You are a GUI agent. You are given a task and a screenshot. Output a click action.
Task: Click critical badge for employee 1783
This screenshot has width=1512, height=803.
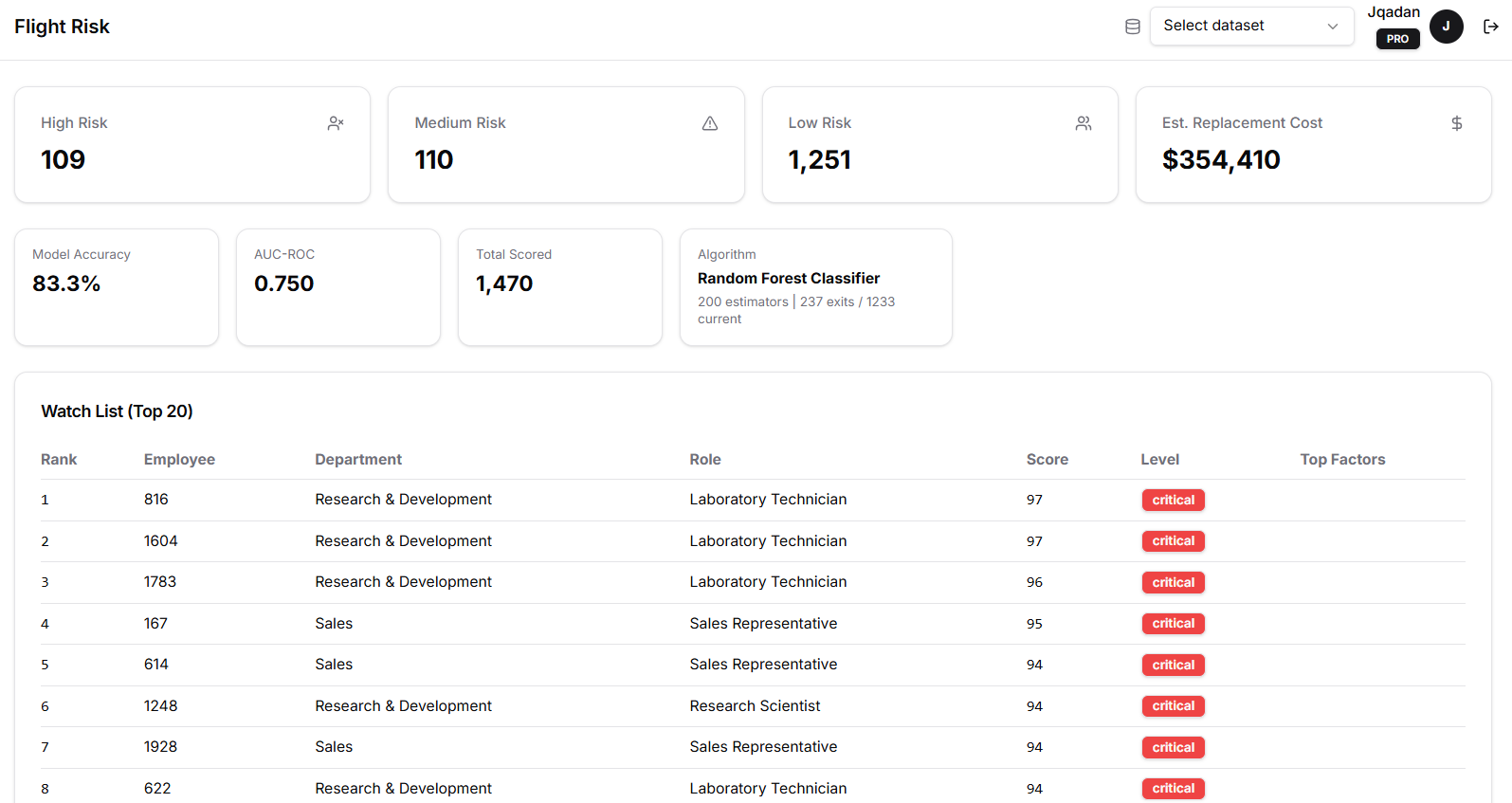(1173, 582)
